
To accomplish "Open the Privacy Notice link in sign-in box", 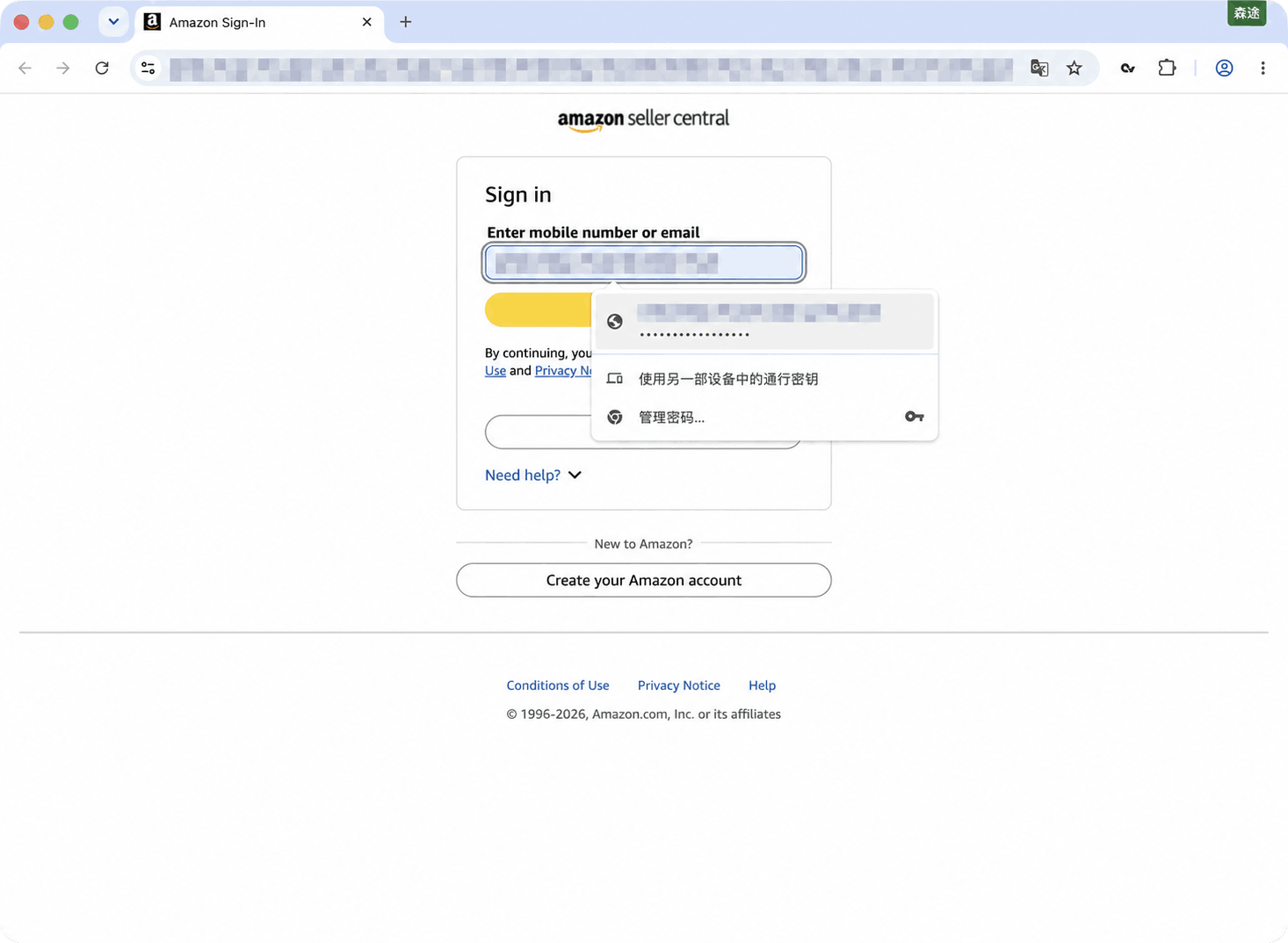I will [x=563, y=371].
